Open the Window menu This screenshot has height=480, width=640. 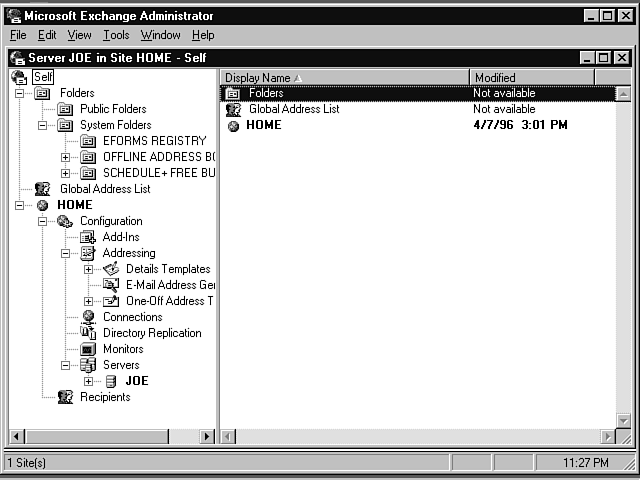[x=160, y=35]
